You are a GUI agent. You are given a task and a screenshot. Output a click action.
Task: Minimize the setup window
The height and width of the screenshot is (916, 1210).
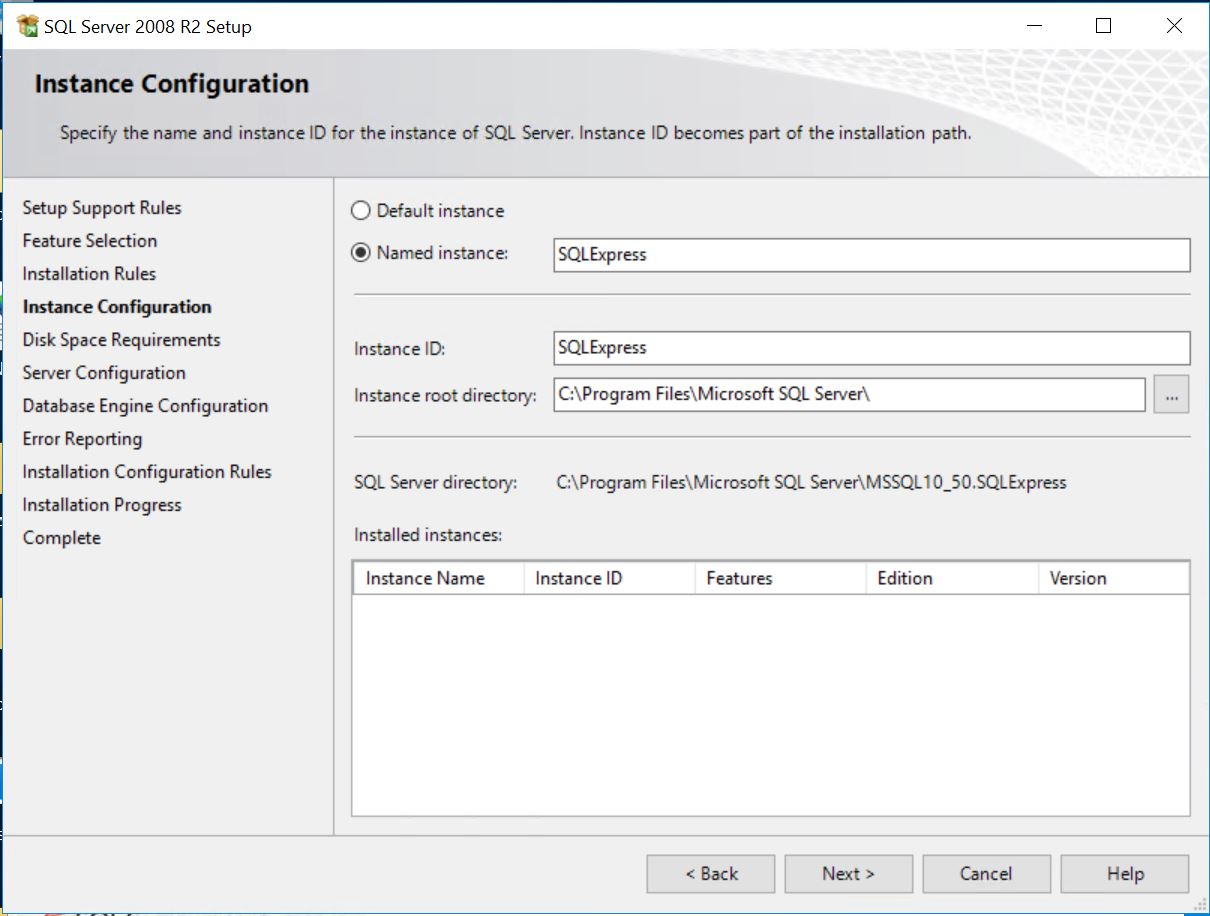click(1033, 27)
